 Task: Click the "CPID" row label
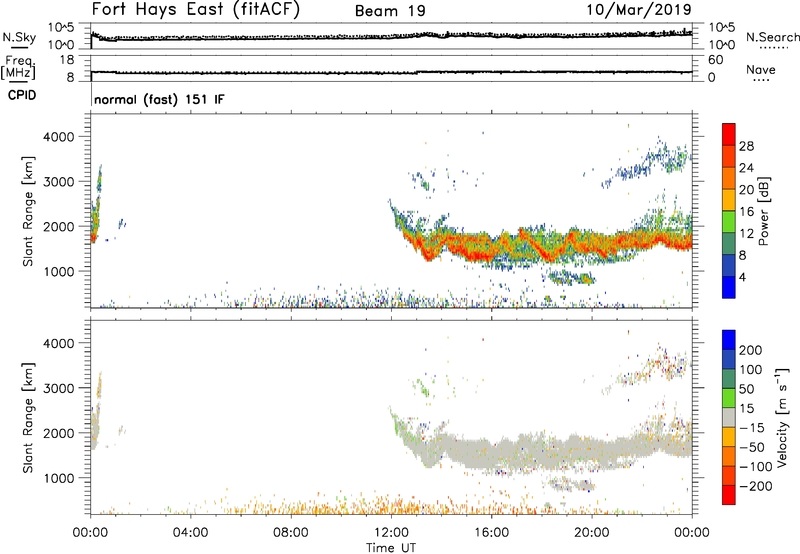[x=22, y=95]
